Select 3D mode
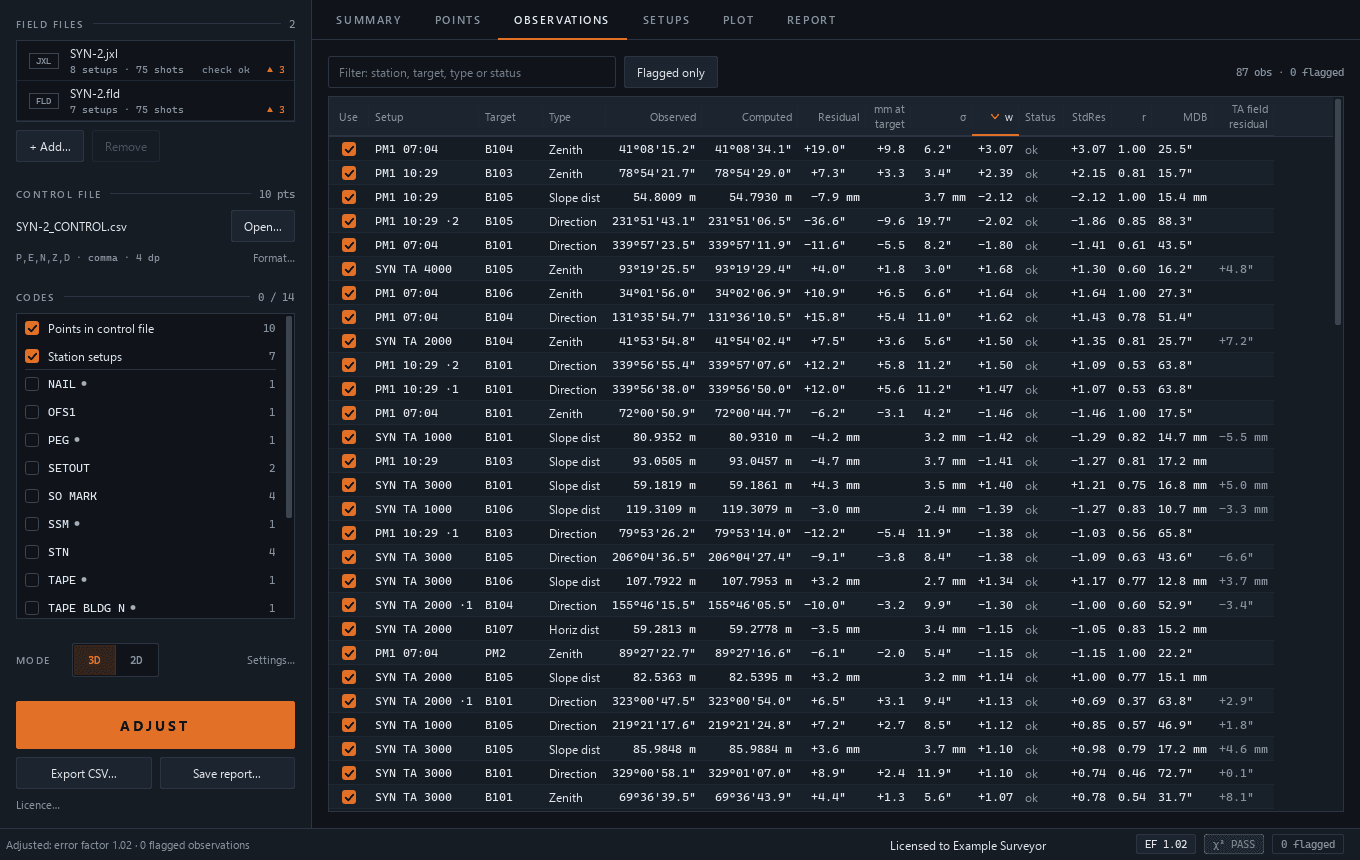 [x=95, y=660]
